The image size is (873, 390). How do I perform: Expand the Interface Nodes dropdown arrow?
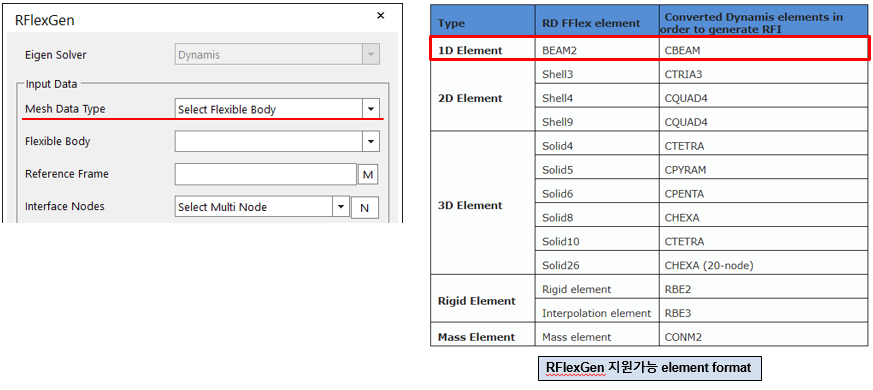341,207
